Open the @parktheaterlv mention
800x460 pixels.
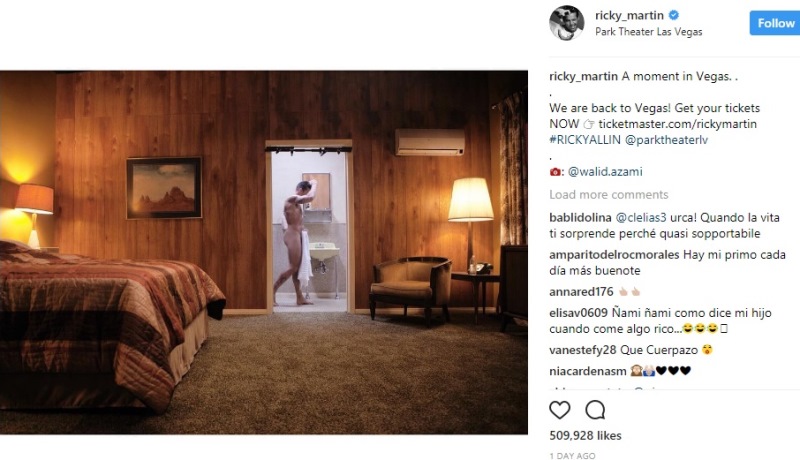(666, 140)
